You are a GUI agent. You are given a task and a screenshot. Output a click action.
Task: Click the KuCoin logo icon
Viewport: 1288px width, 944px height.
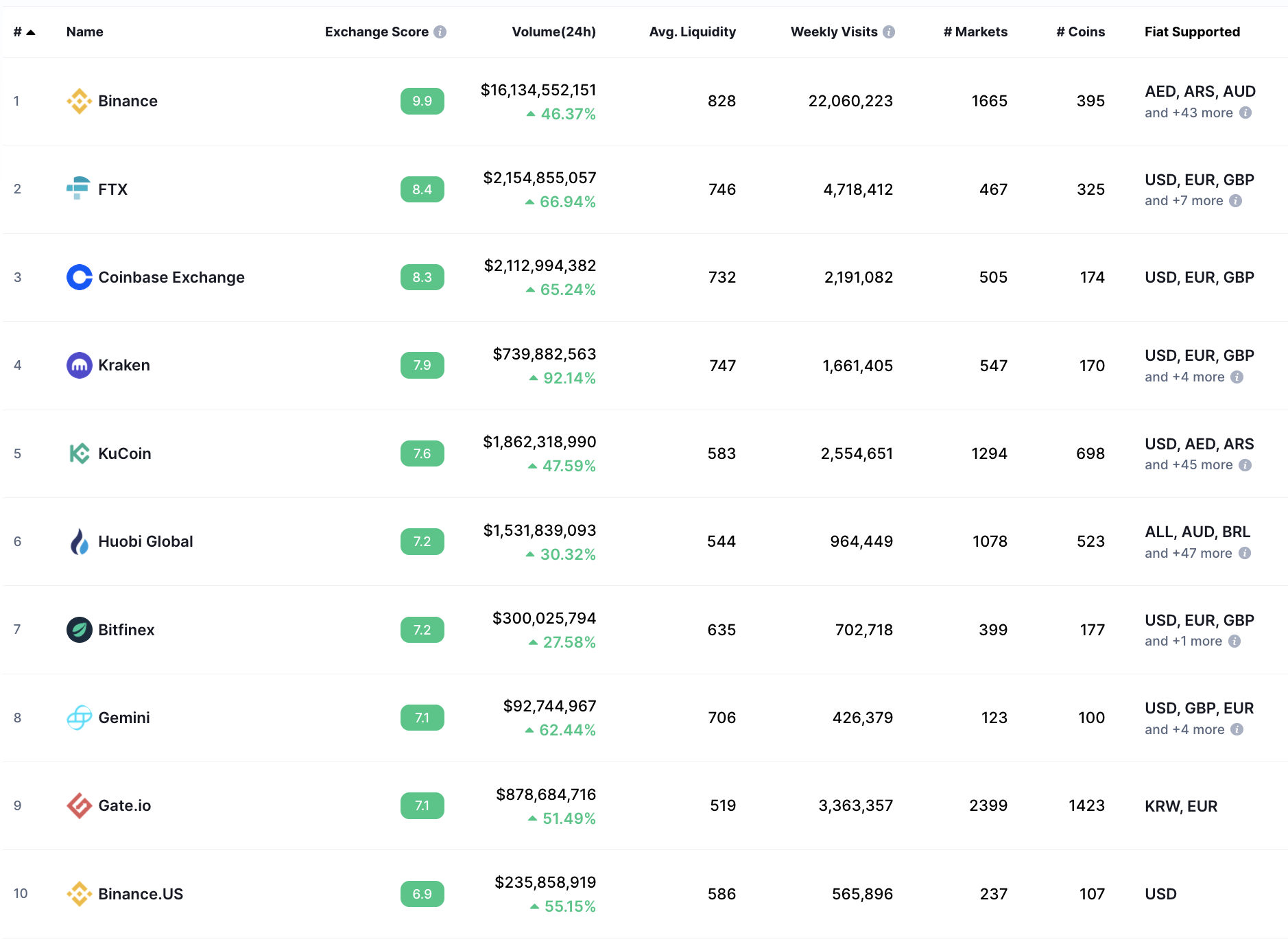tap(80, 453)
